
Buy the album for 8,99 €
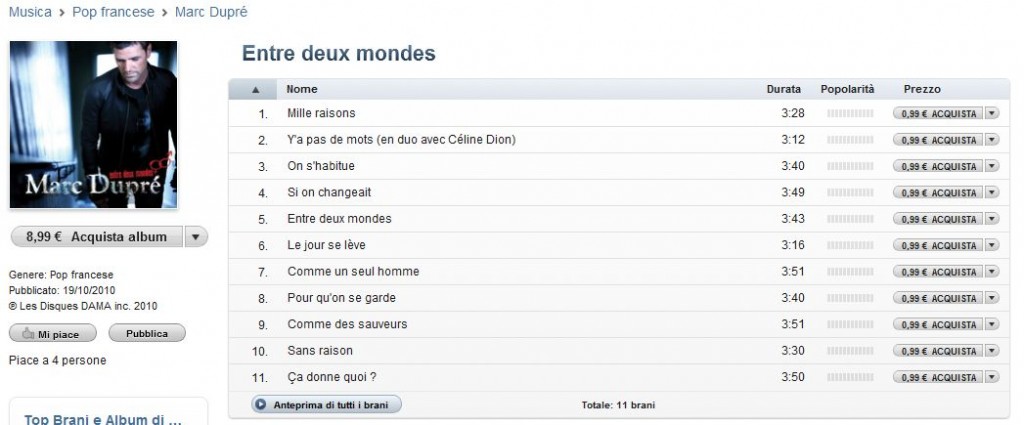[96, 237]
